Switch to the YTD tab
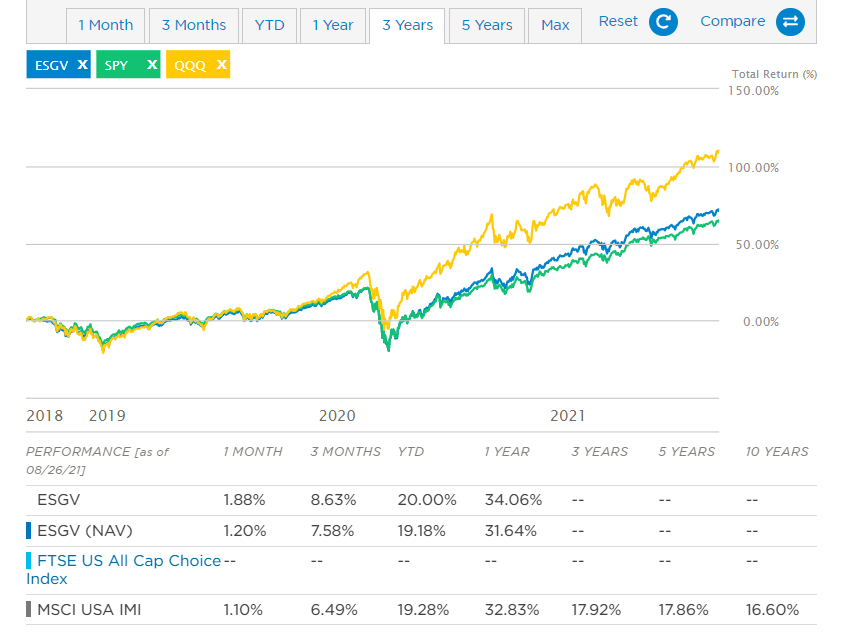Viewport: 854px width, 636px height. coord(270,26)
